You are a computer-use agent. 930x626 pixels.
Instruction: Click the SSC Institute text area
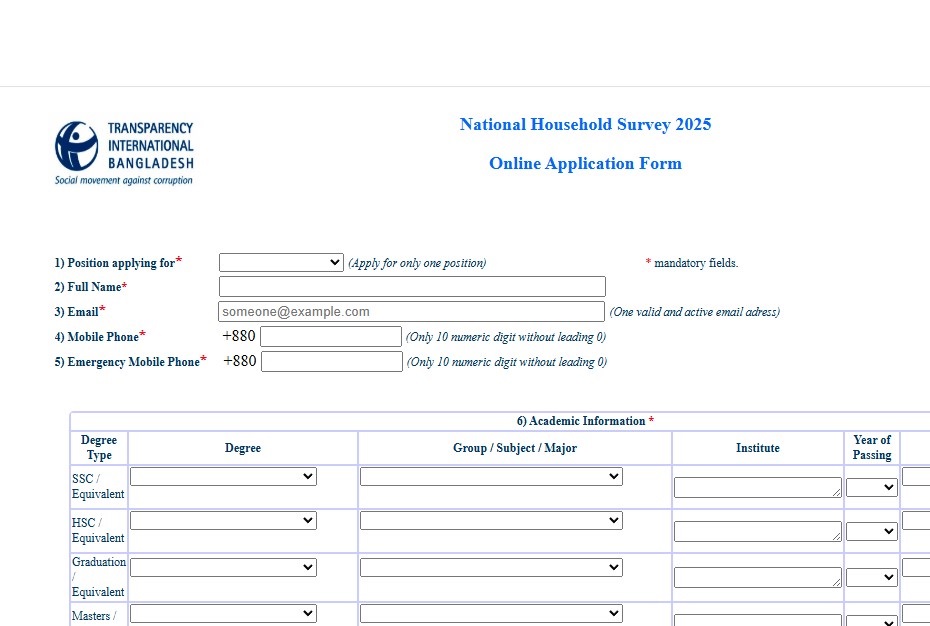click(757, 488)
